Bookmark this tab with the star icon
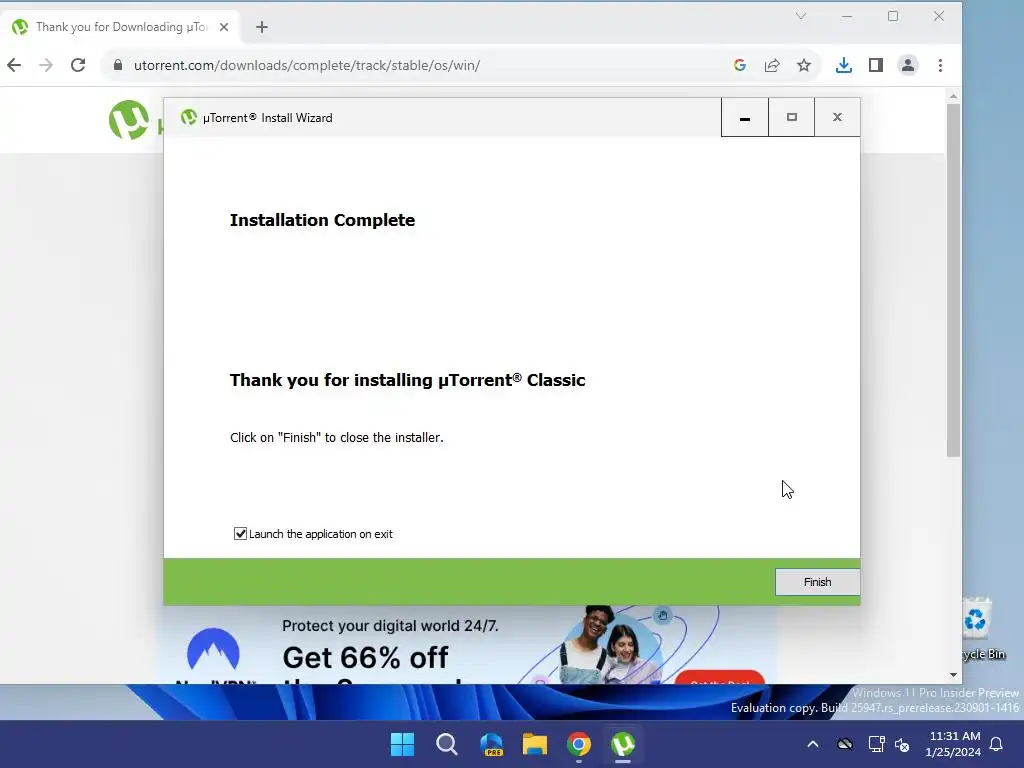The image size is (1024, 768). [x=804, y=65]
